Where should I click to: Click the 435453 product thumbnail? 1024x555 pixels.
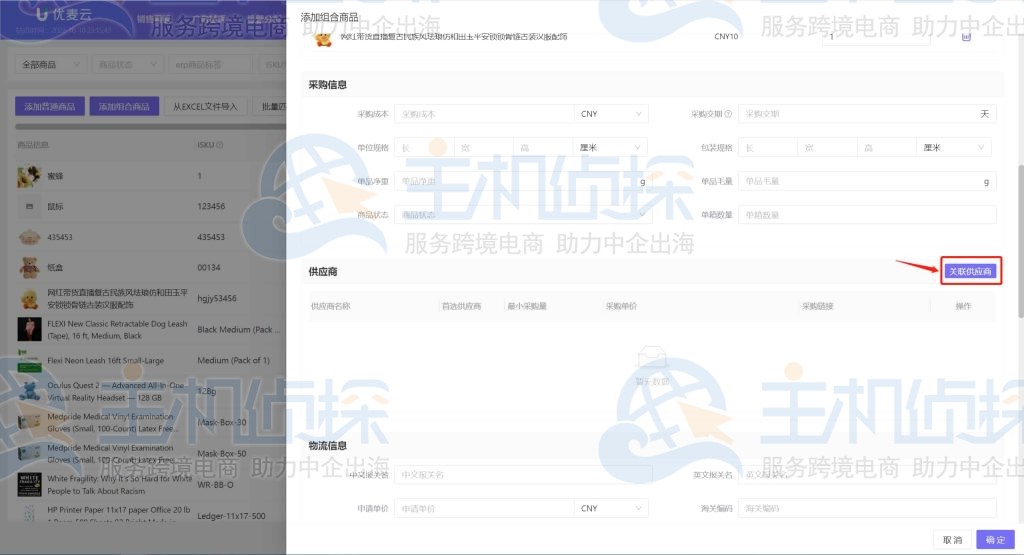29,237
